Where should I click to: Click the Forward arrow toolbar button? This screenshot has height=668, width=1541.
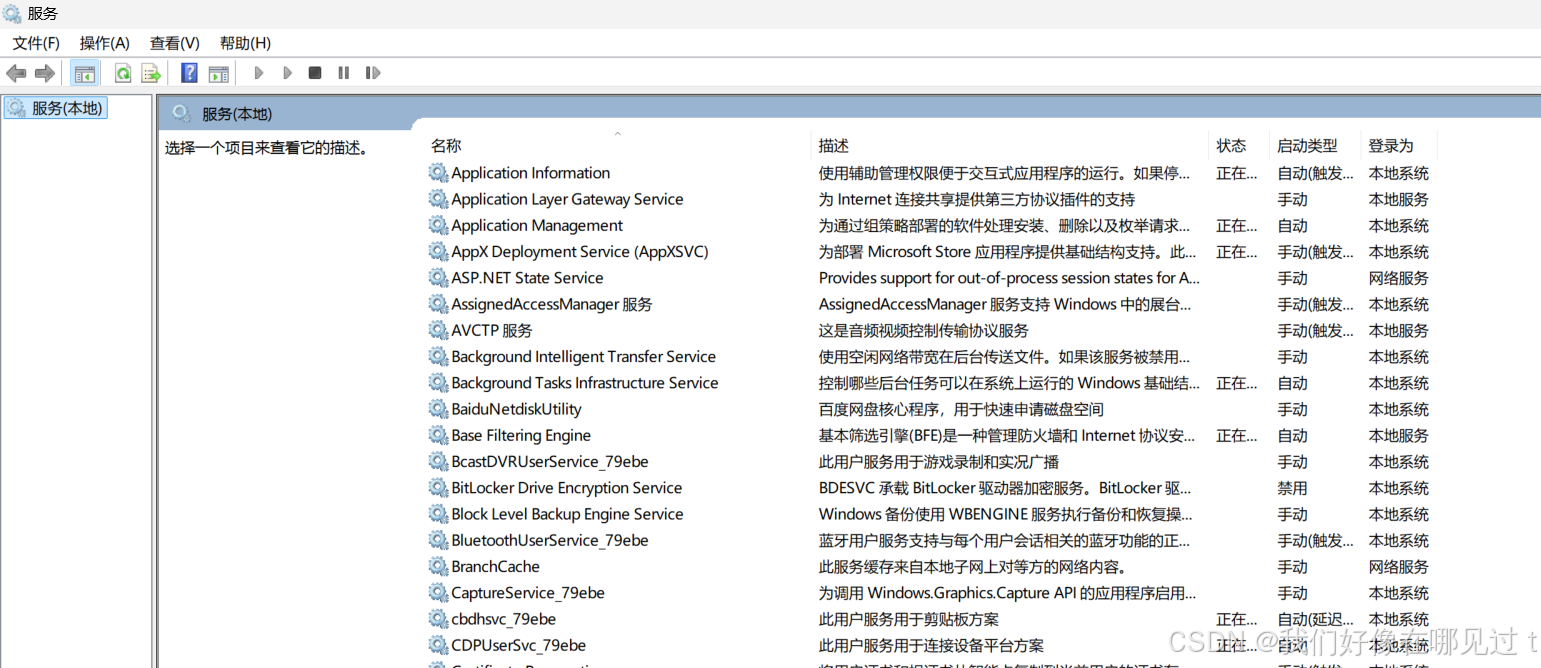point(44,73)
